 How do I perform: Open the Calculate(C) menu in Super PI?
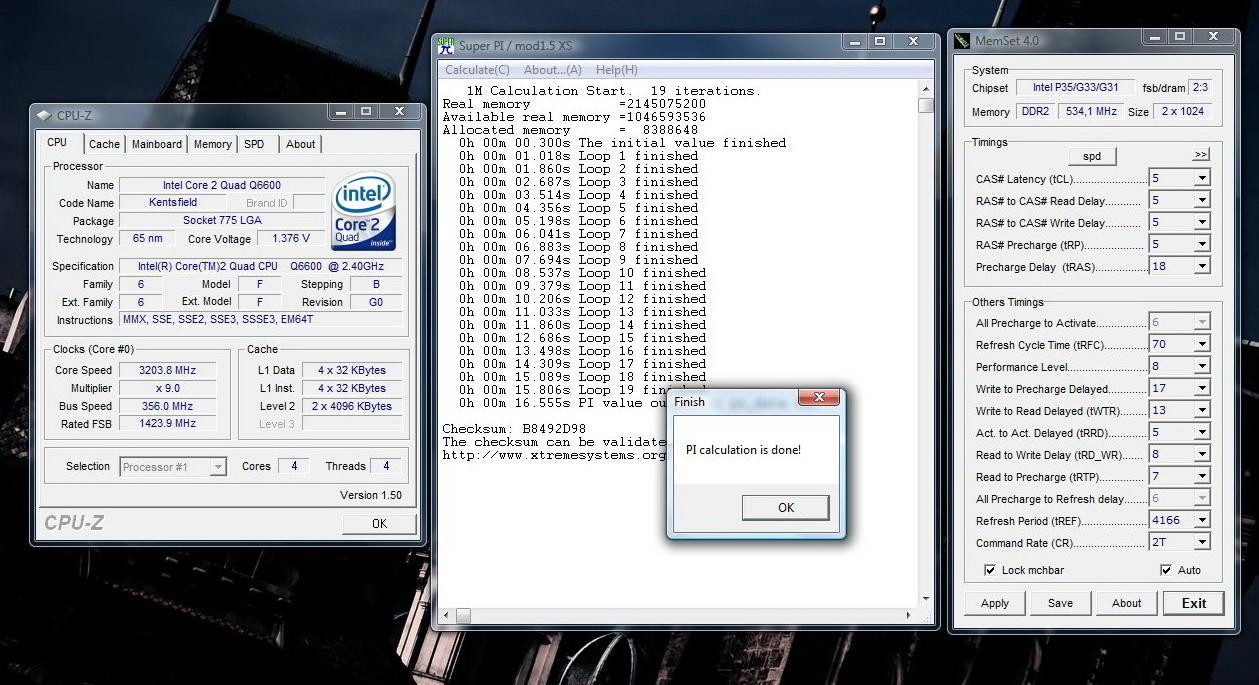pyautogui.click(x=477, y=70)
